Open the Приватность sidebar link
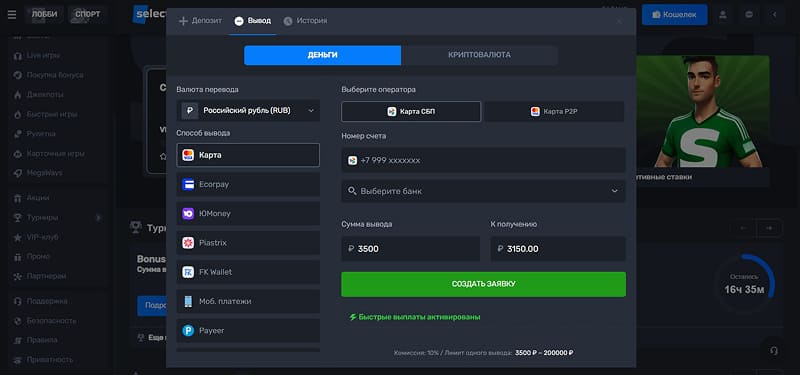Viewport: 800px width, 375px height. point(49,360)
